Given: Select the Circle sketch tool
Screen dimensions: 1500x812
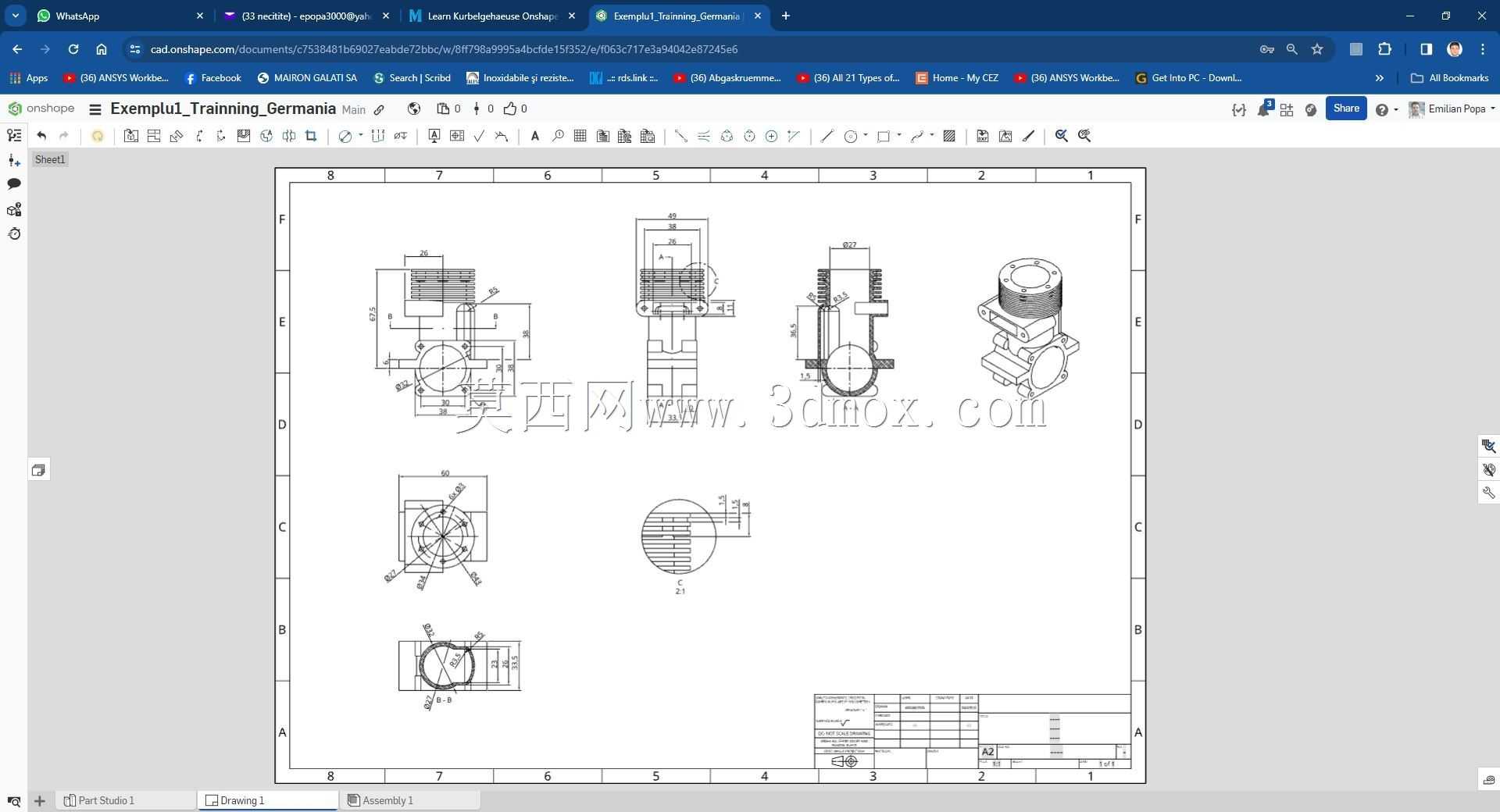Looking at the screenshot, I should click(x=851, y=136).
